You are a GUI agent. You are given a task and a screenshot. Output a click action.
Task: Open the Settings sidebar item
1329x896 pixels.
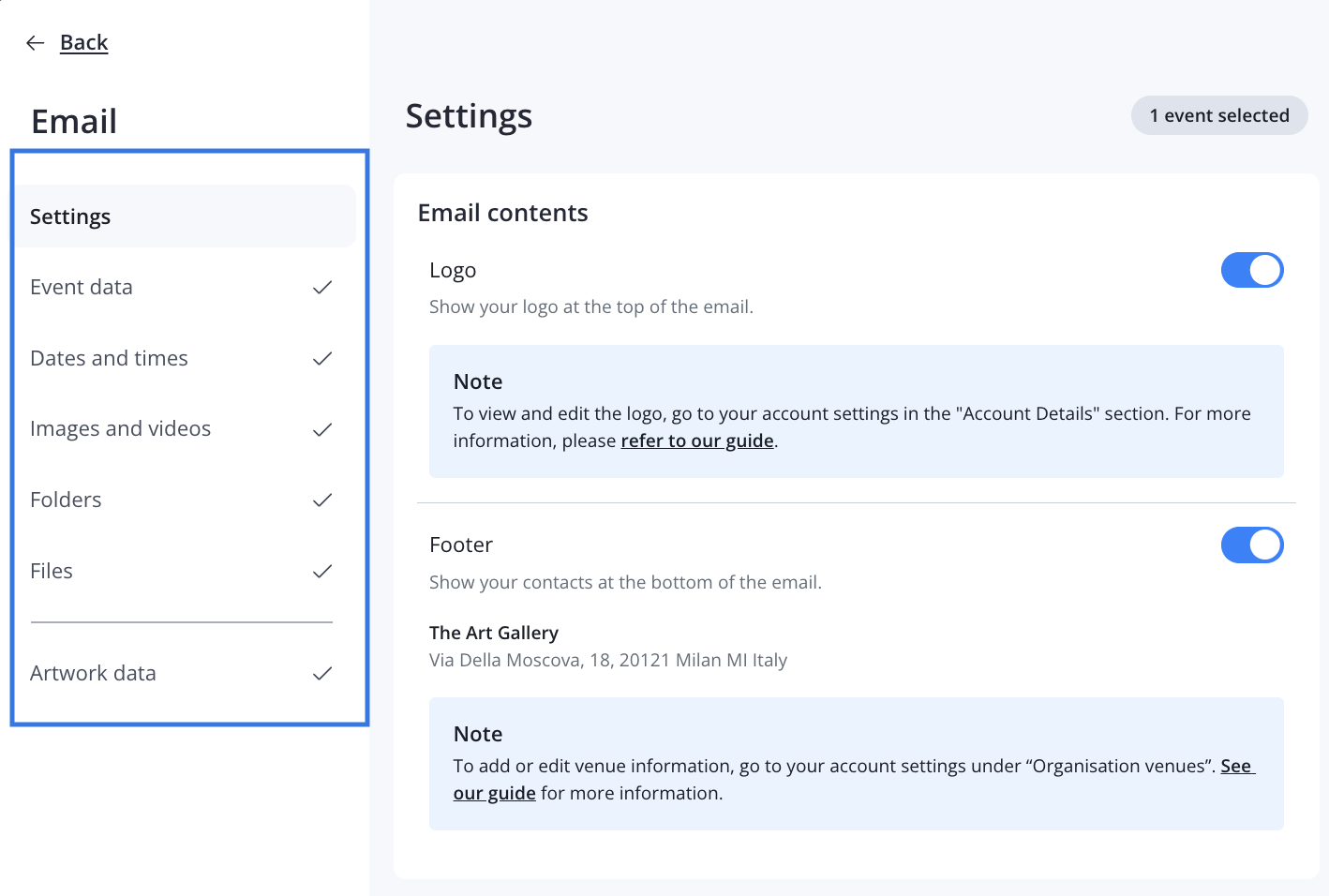(70, 217)
